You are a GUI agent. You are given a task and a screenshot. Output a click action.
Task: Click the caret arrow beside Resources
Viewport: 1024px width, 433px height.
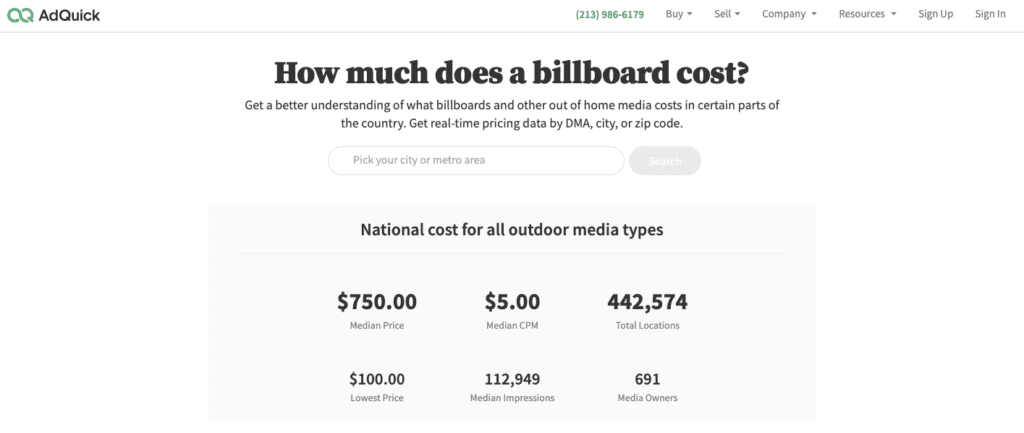[x=893, y=14]
